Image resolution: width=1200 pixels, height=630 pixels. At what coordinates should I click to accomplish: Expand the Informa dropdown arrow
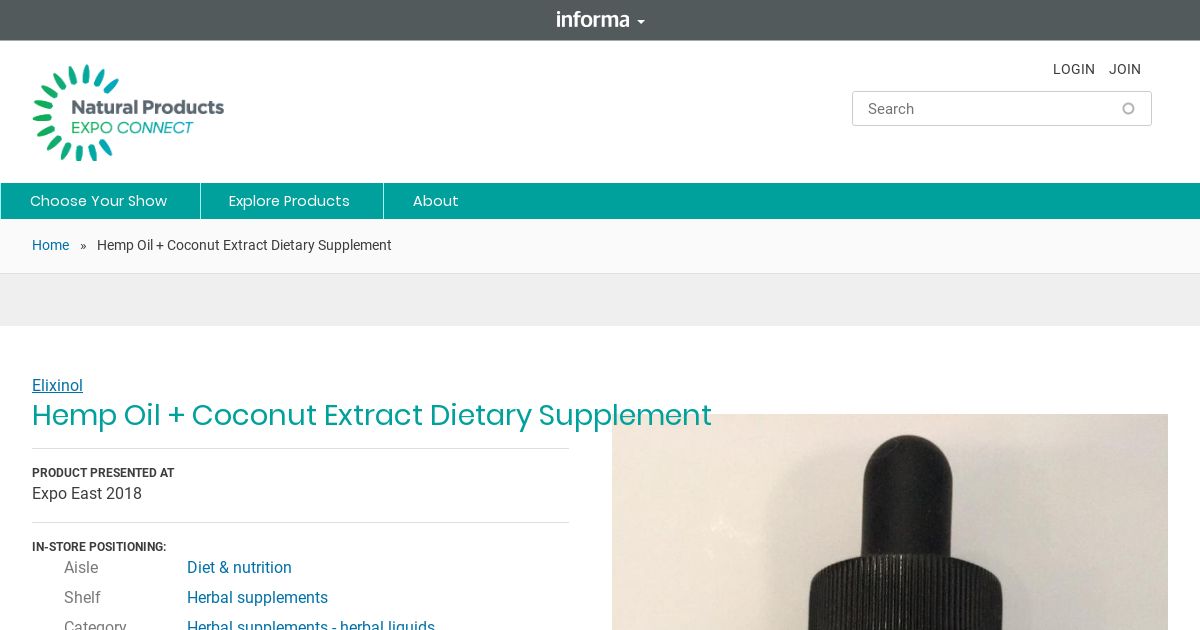[x=641, y=21]
